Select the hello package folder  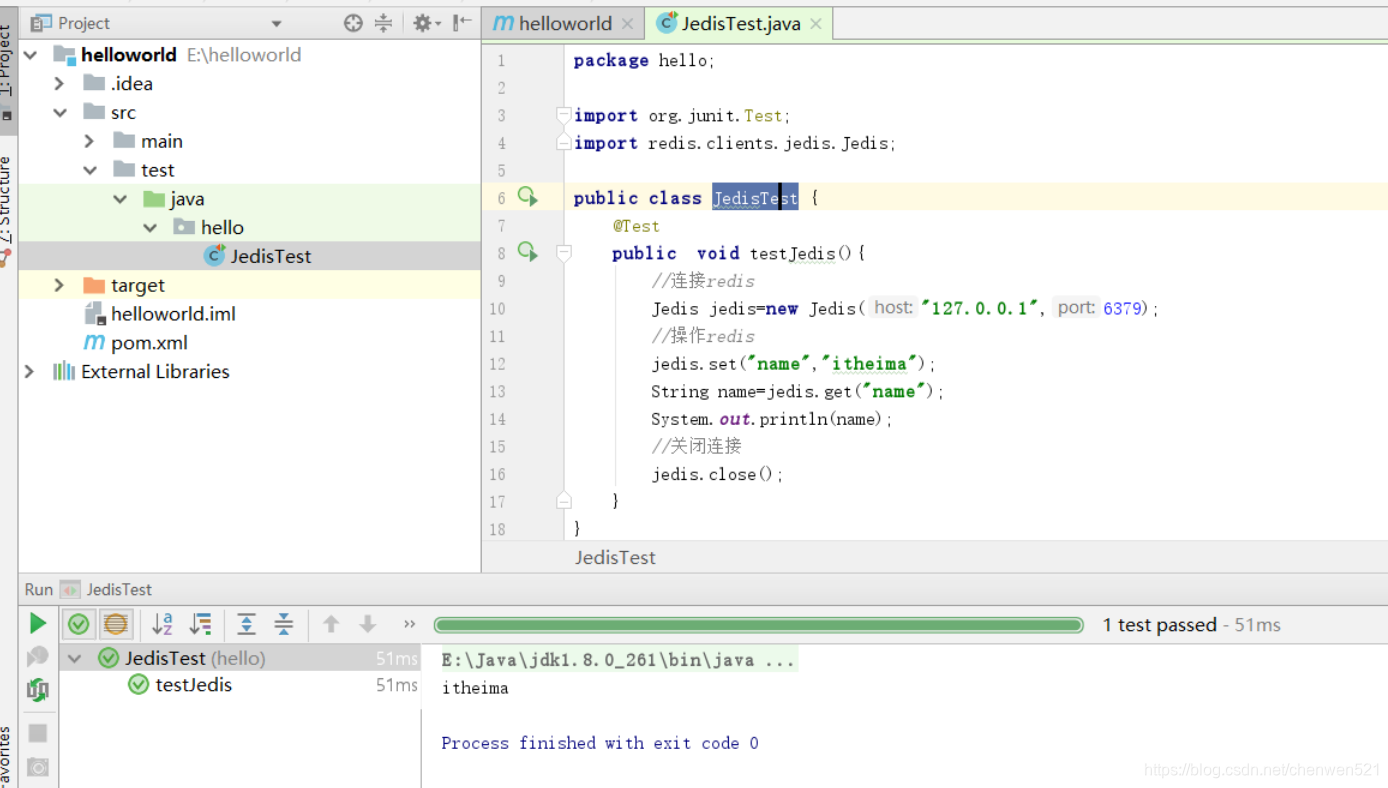(x=207, y=228)
